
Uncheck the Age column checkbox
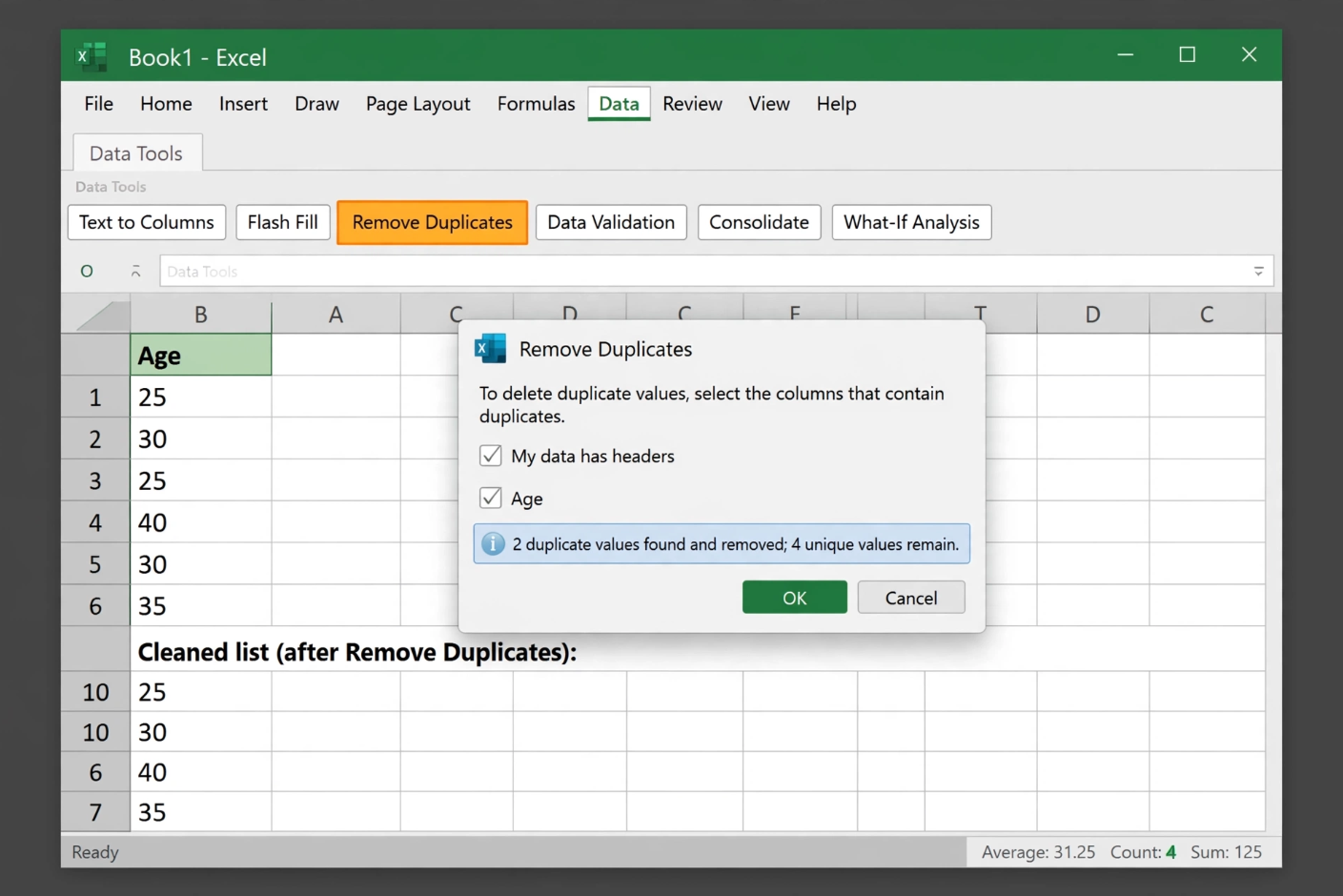(491, 498)
